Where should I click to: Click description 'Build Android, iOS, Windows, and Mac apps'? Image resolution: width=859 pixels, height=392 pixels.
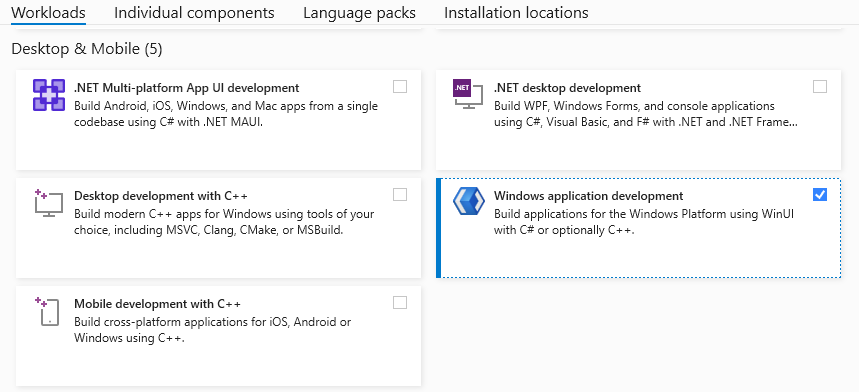coord(226,113)
